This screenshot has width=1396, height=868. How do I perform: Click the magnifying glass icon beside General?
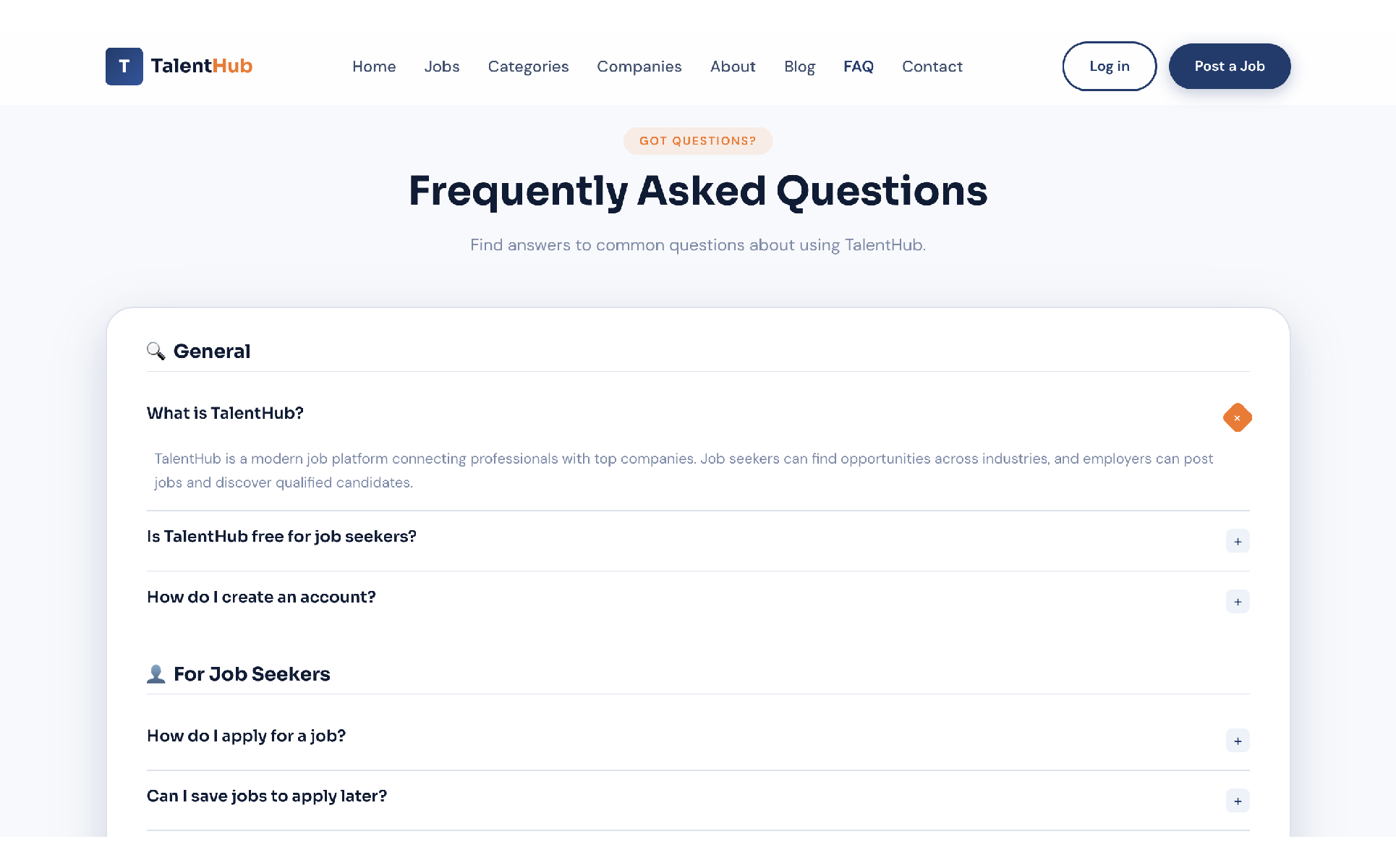[156, 352]
